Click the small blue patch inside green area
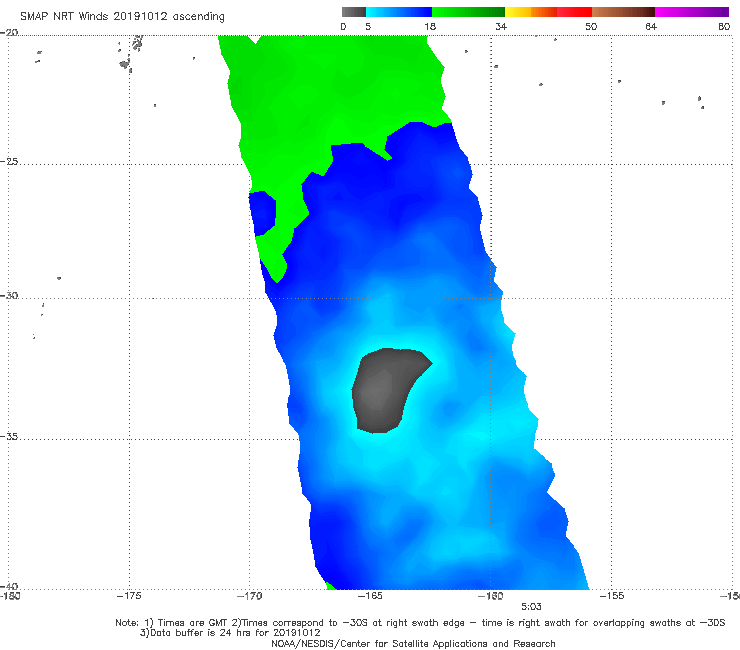This screenshot has height=650, width=740. pyautogui.click(x=262, y=212)
